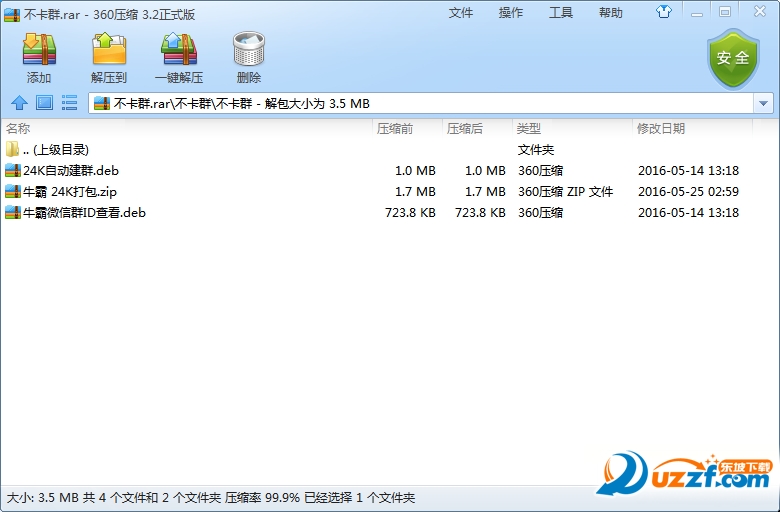Click the archive icon in address bar
Screen dimensions: 780x512
pos(101,103)
